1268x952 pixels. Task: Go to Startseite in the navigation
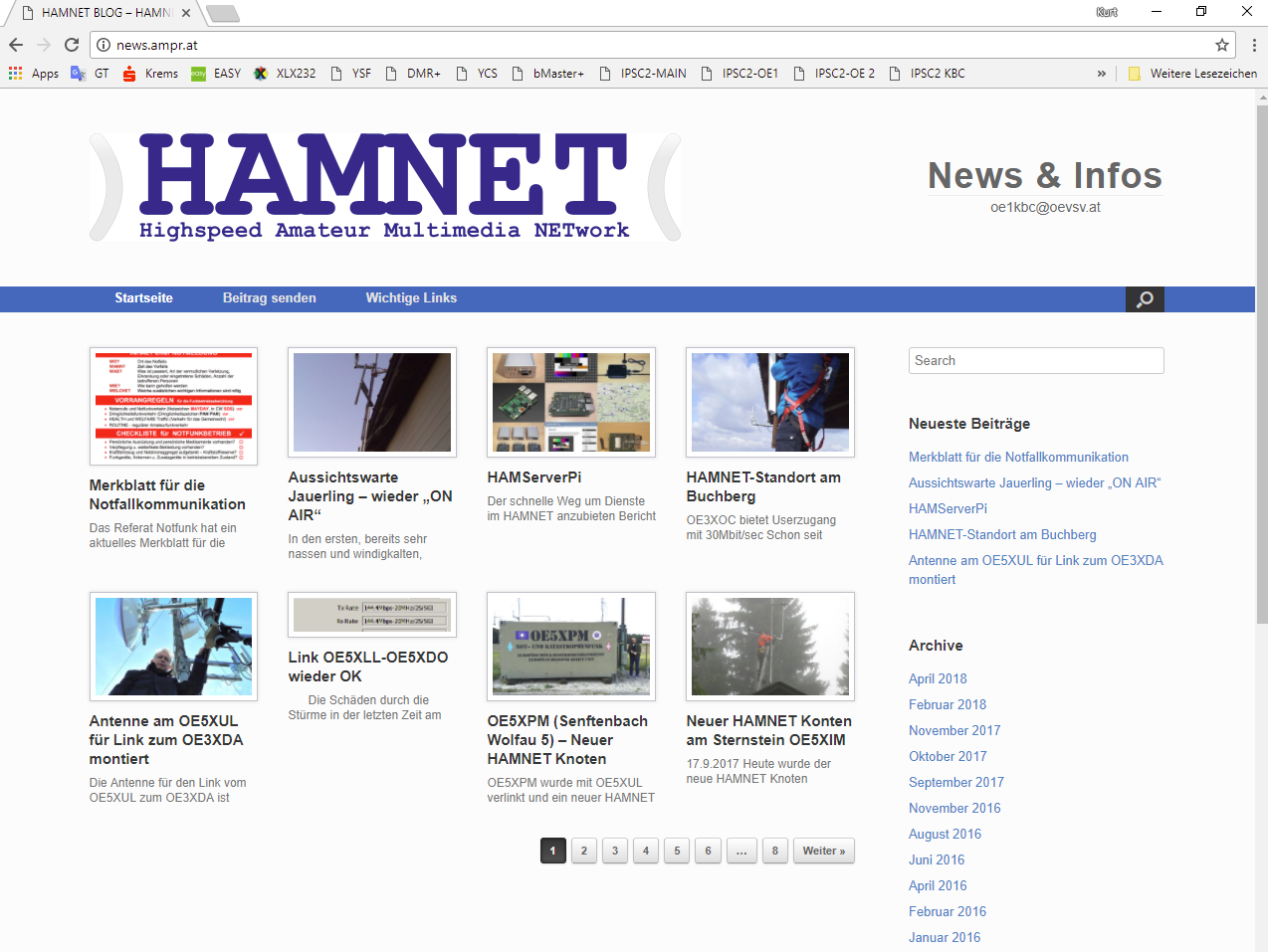point(143,298)
